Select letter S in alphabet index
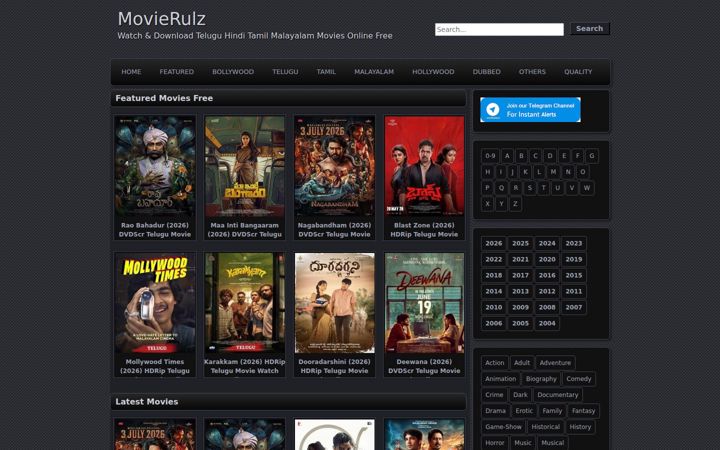 pyautogui.click(x=530, y=188)
